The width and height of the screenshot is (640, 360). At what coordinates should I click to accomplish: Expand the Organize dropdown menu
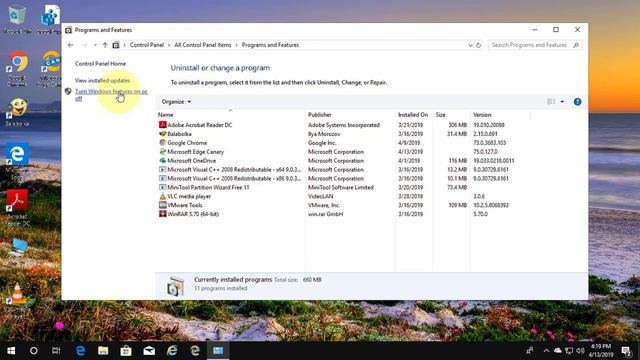(x=176, y=102)
